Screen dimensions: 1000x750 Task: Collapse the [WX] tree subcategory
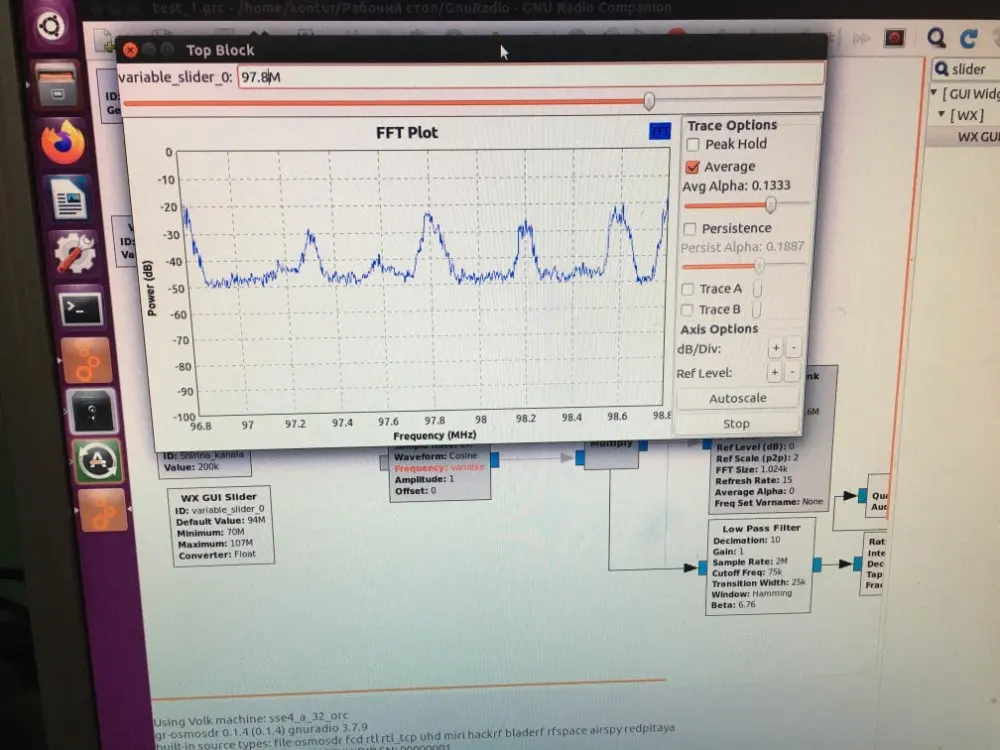pos(941,114)
